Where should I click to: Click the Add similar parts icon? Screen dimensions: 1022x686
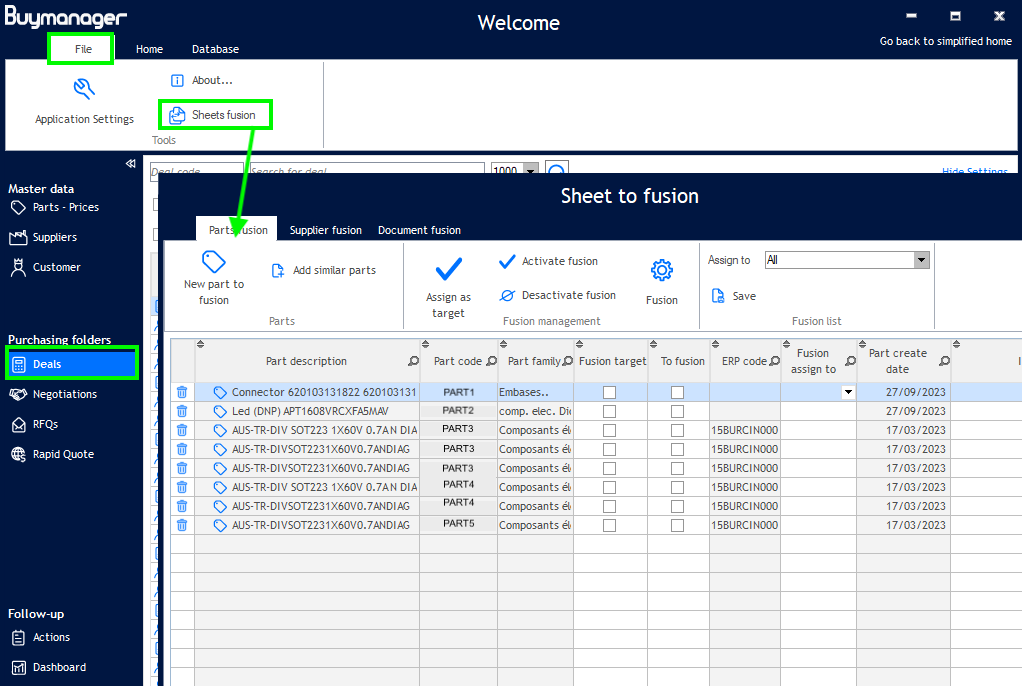pos(279,270)
